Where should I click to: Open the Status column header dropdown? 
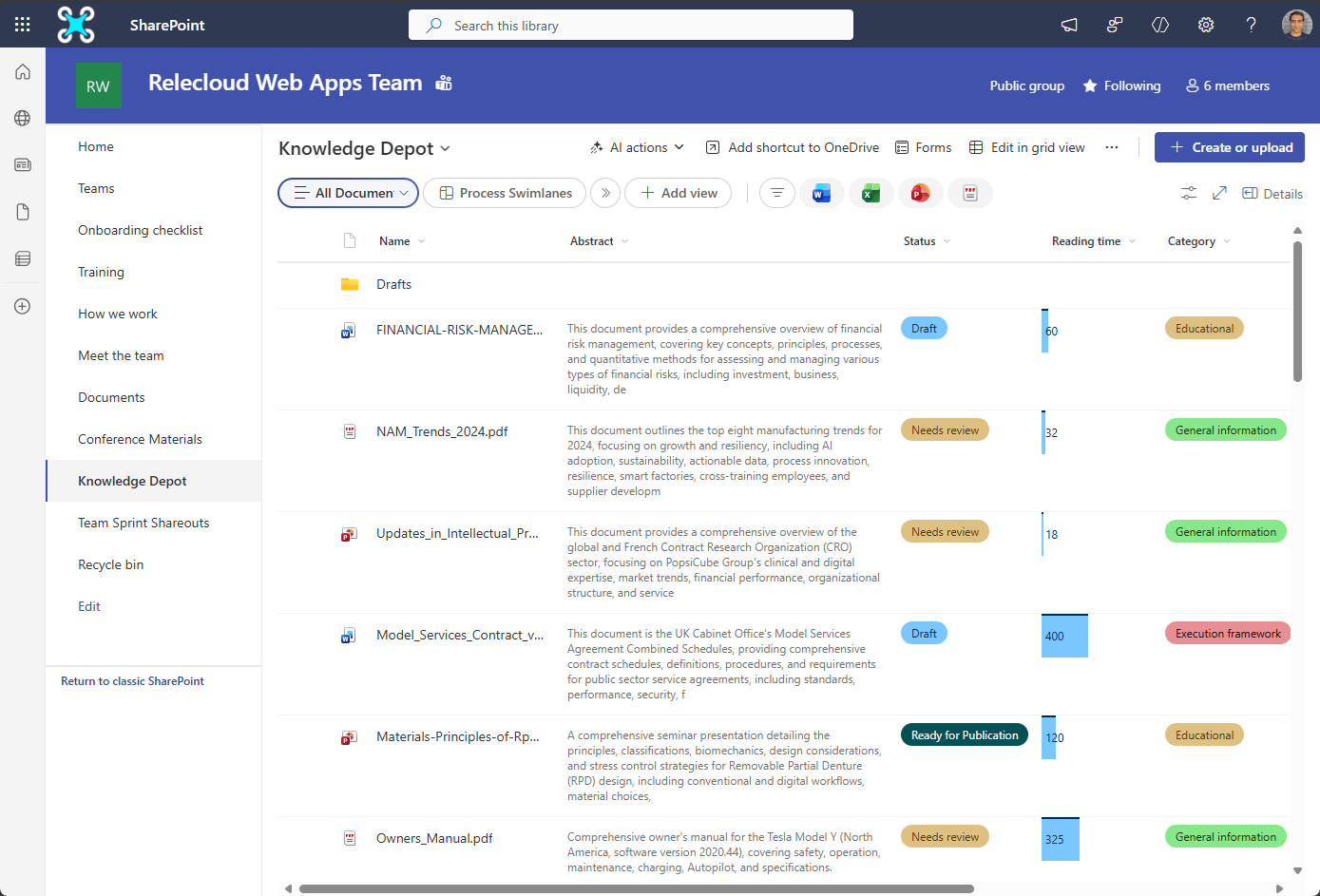pyautogui.click(x=945, y=240)
